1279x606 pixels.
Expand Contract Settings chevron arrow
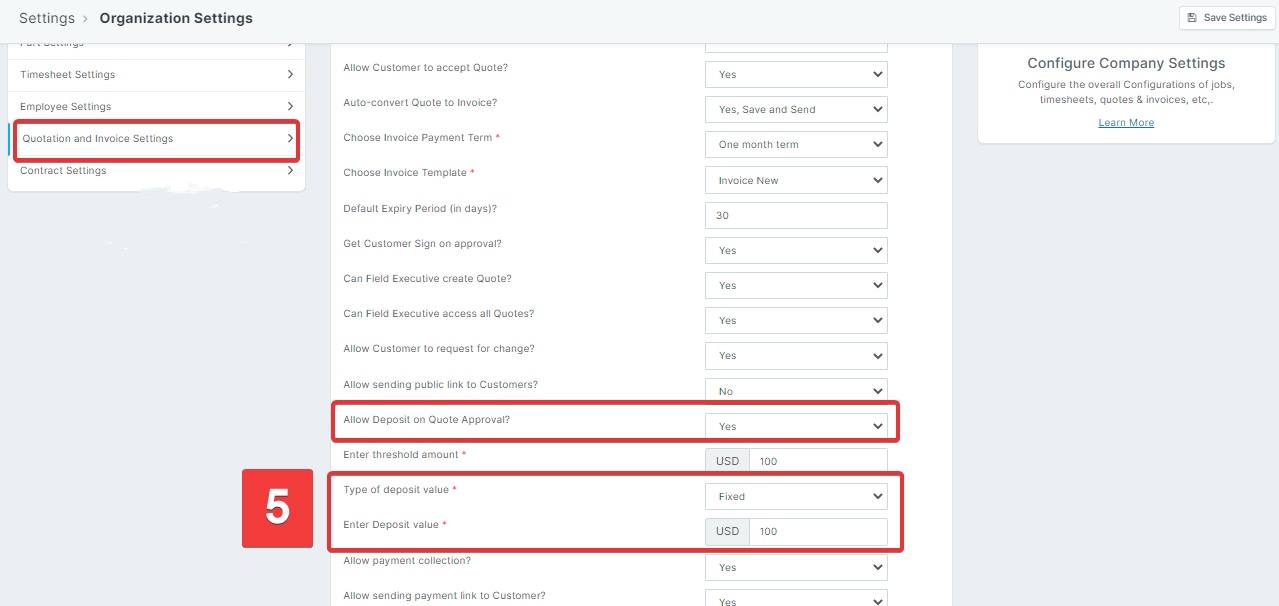click(290, 171)
